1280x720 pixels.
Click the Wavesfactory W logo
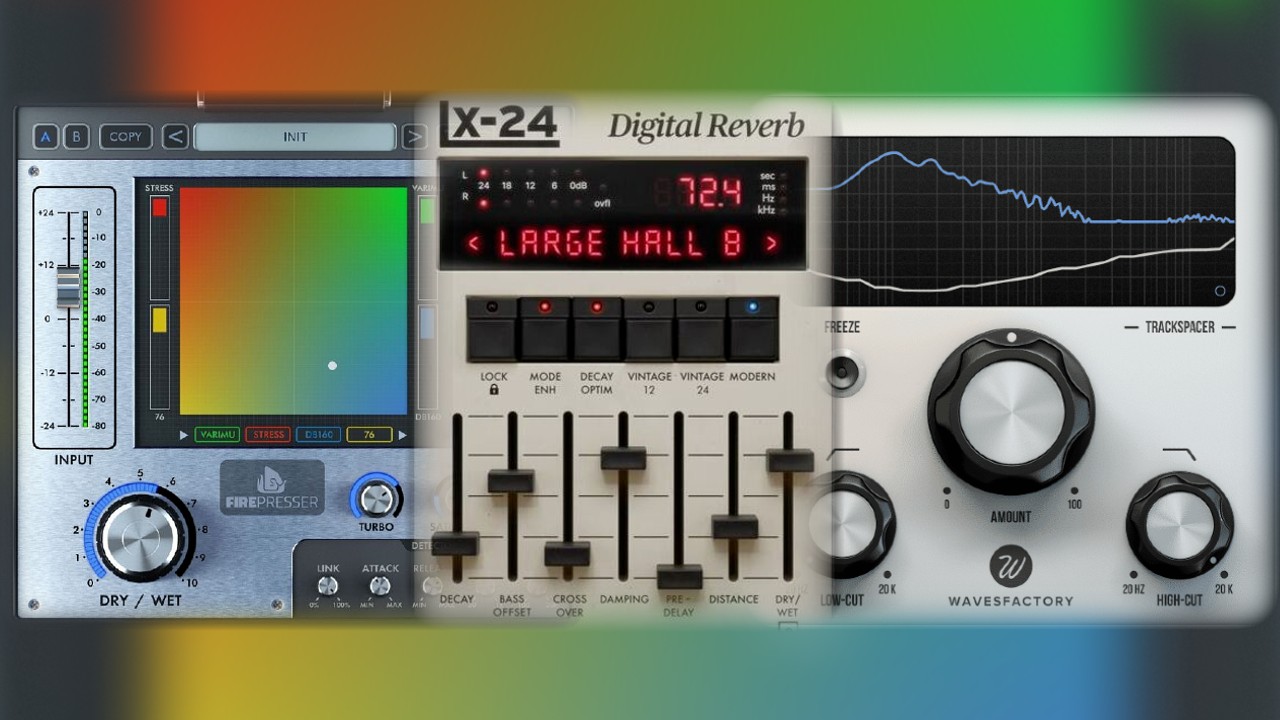click(x=1010, y=566)
